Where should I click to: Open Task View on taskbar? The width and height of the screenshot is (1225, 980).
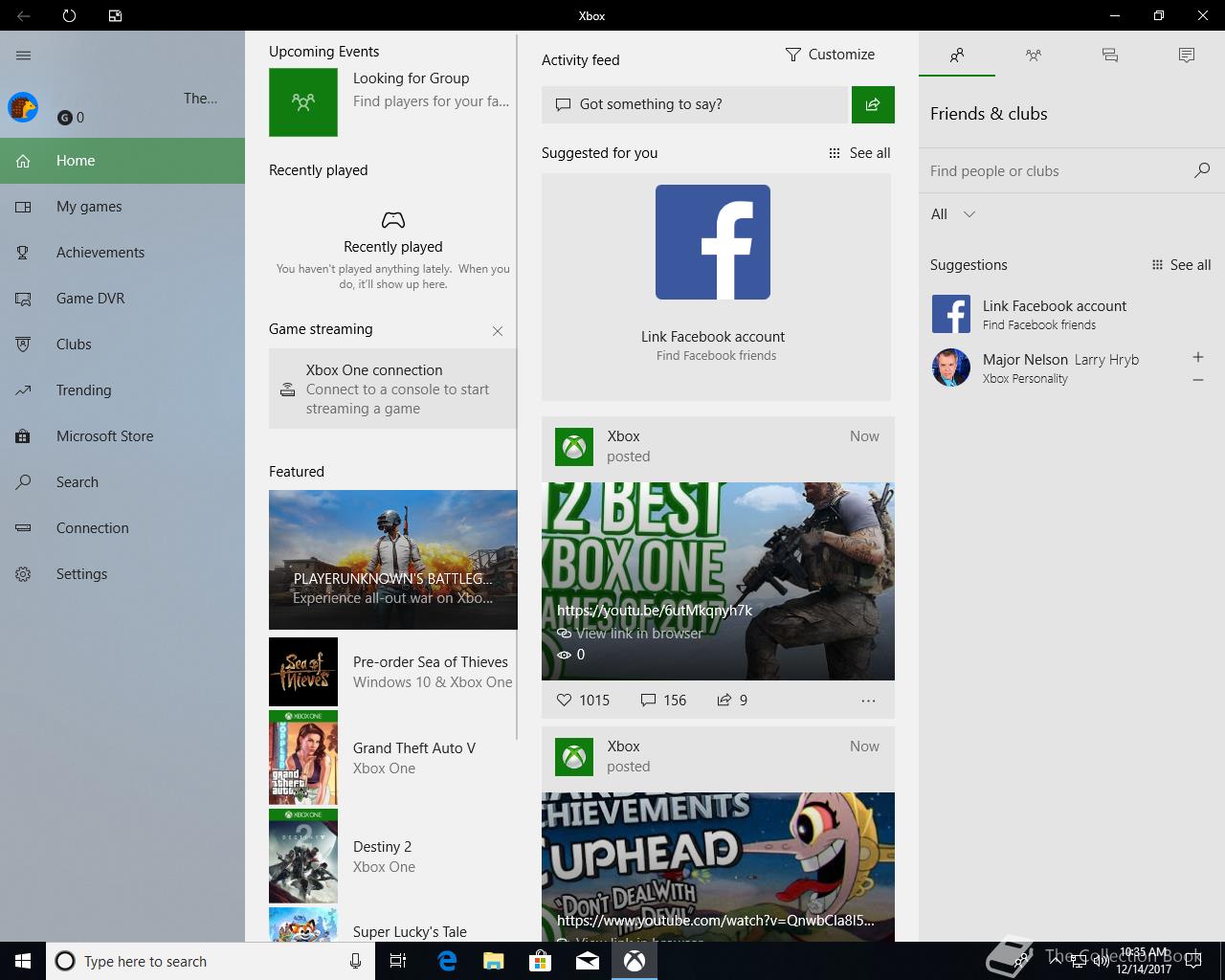coord(397,961)
